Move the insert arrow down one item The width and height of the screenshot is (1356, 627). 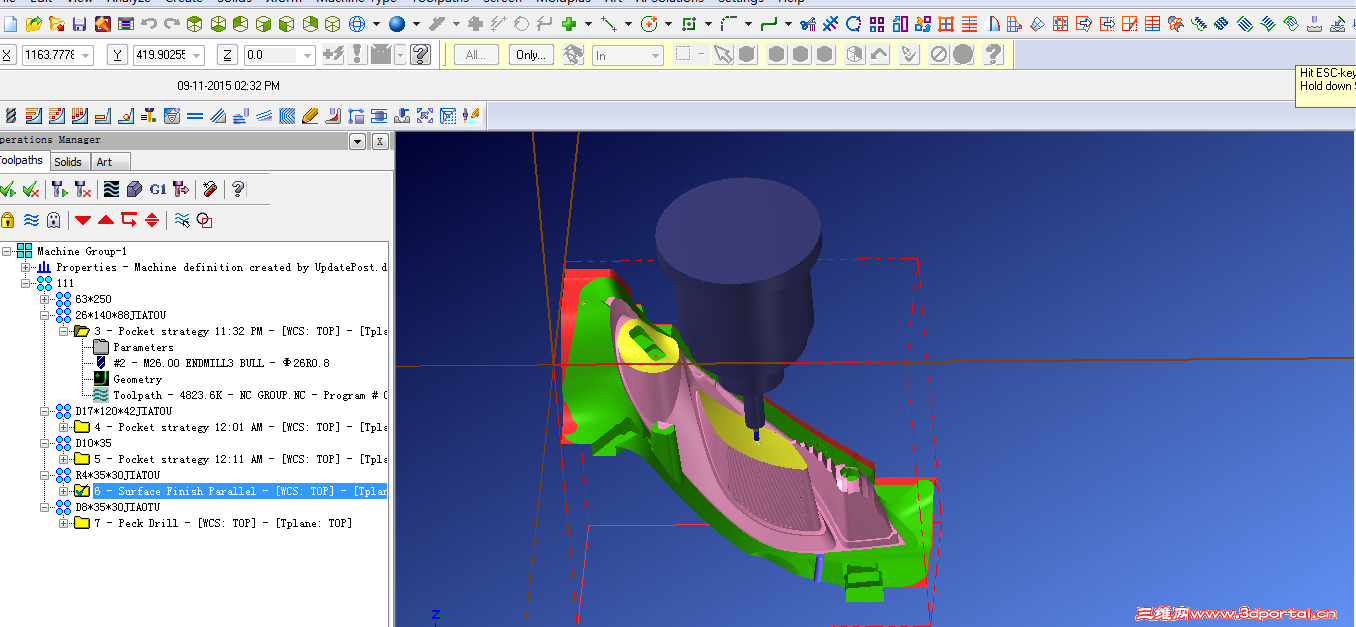pos(83,220)
